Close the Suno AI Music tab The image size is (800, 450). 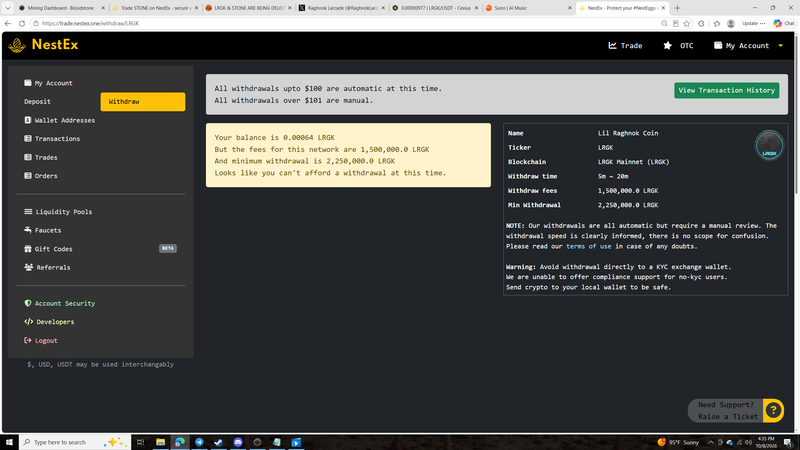click(x=569, y=8)
